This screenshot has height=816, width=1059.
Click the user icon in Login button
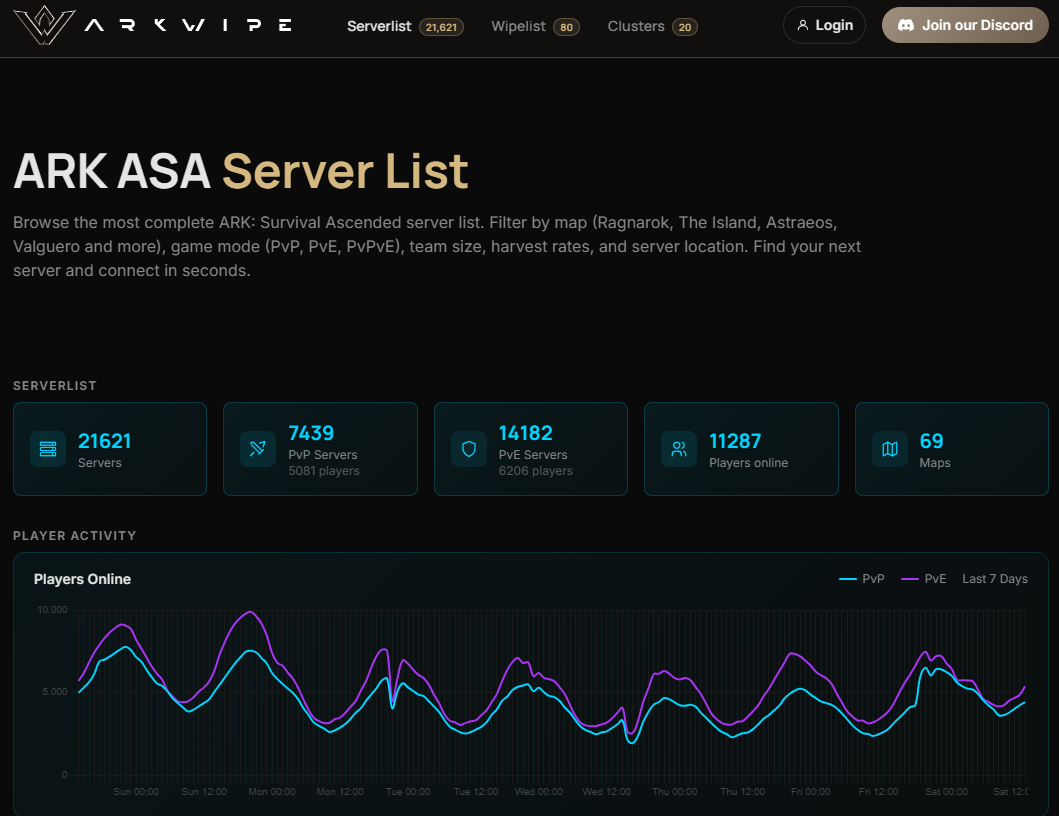tap(802, 25)
